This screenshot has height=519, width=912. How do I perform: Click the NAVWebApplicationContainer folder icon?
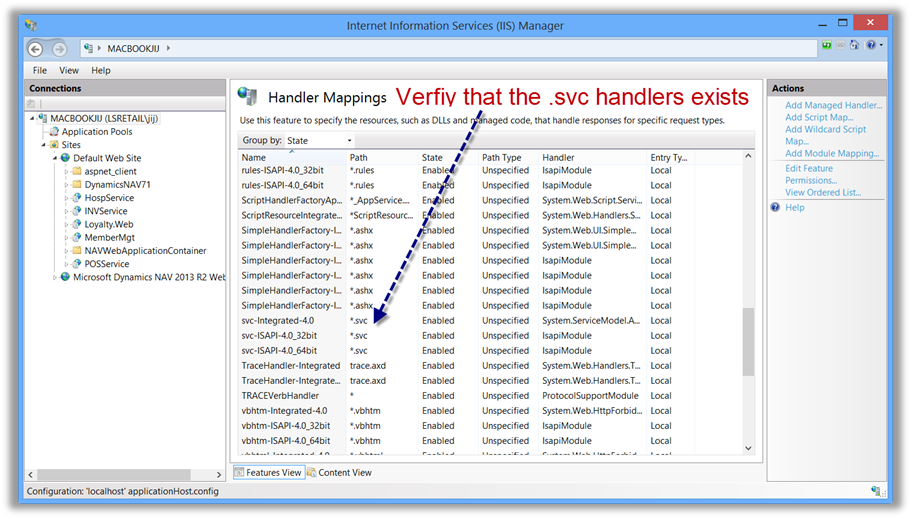point(77,251)
